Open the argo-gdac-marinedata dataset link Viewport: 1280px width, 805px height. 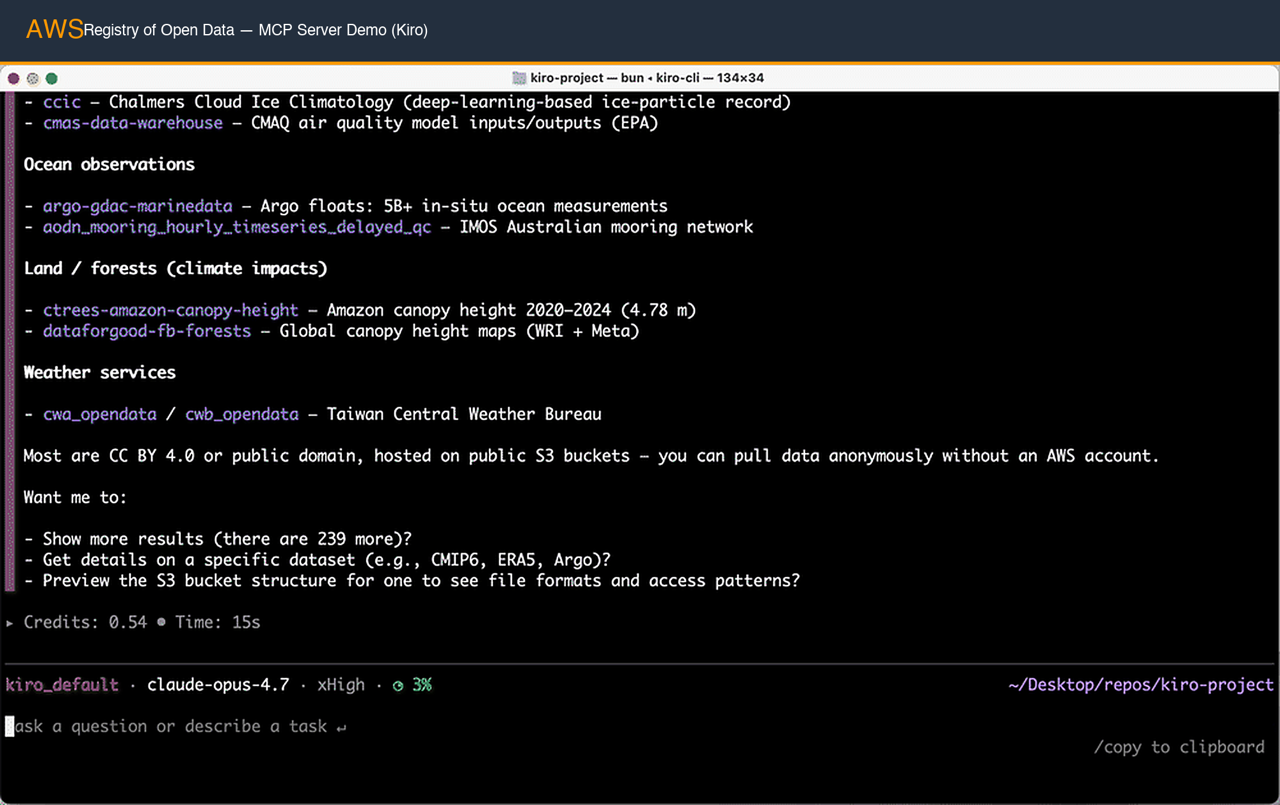pyautogui.click(x=137, y=206)
